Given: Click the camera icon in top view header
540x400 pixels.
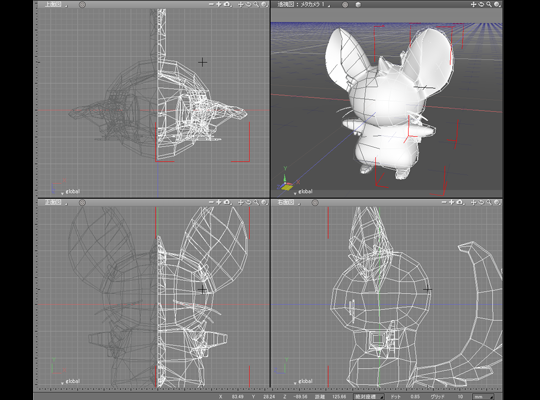Looking at the screenshot, I should (227, 4).
